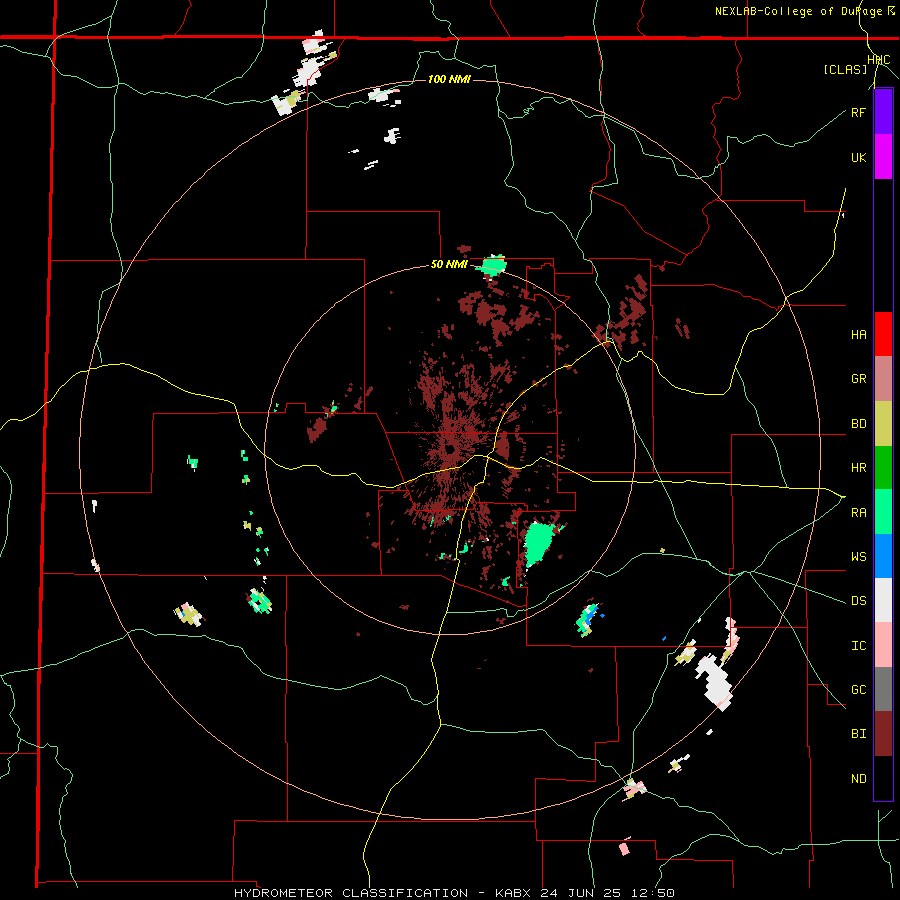
Task: Click the GC legend label
Action: point(858,689)
